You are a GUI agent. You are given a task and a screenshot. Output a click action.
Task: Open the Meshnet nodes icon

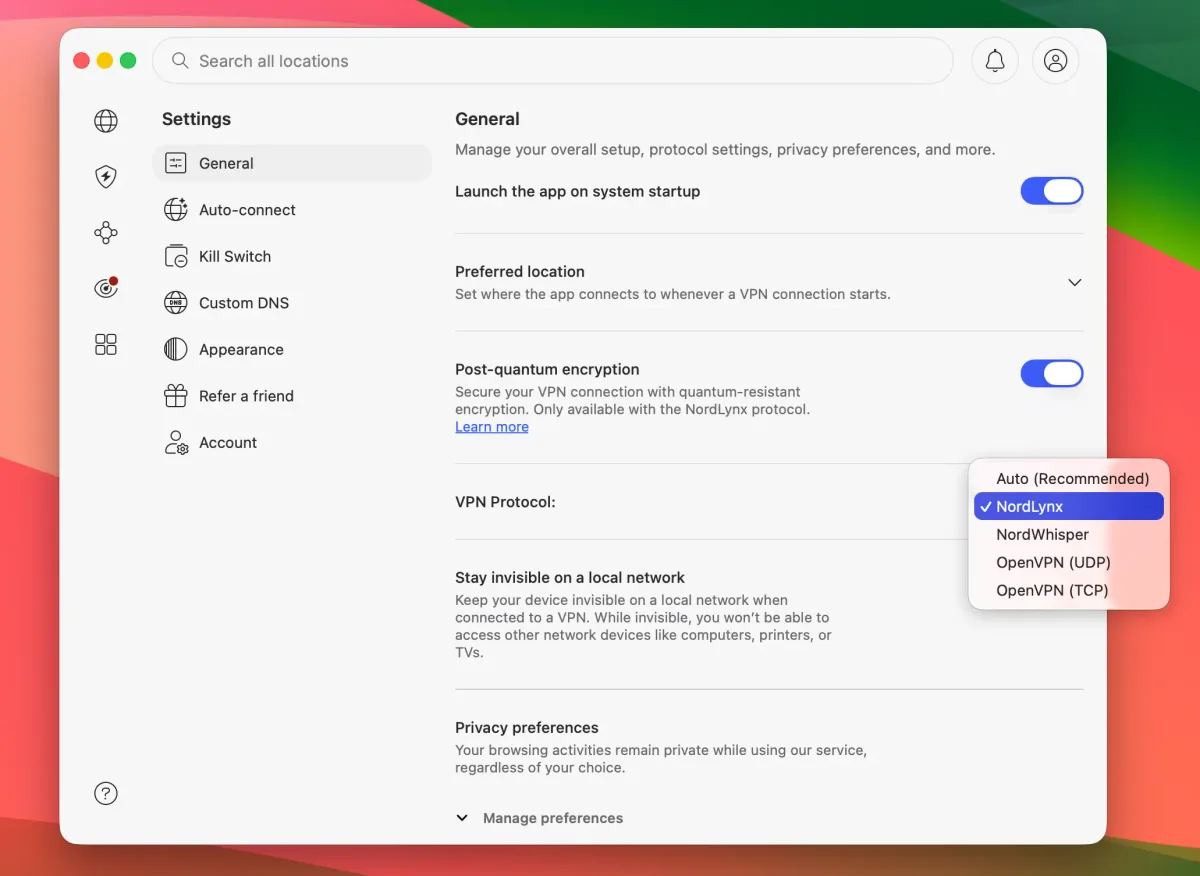[x=106, y=233]
